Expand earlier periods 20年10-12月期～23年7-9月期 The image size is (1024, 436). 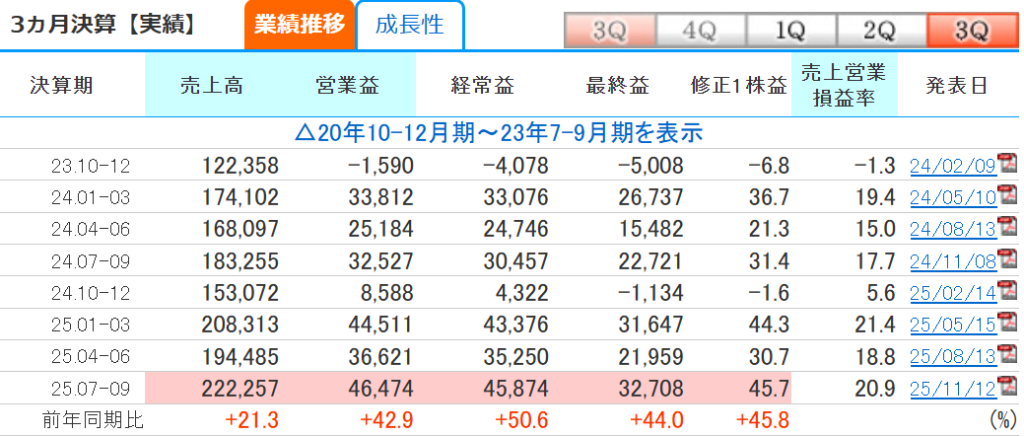coord(500,132)
